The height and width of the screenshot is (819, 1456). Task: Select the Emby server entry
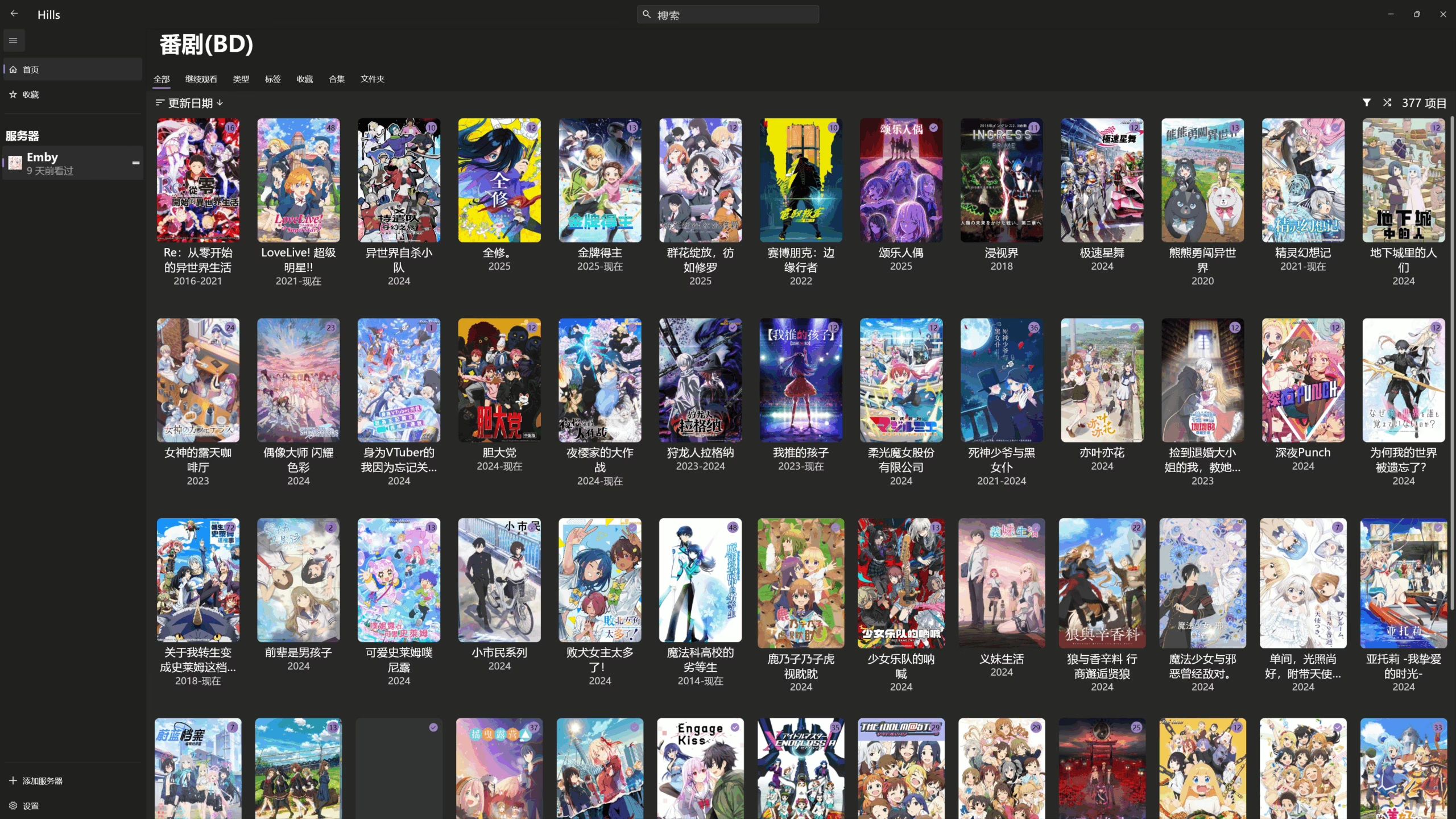pyautogui.click(x=73, y=163)
